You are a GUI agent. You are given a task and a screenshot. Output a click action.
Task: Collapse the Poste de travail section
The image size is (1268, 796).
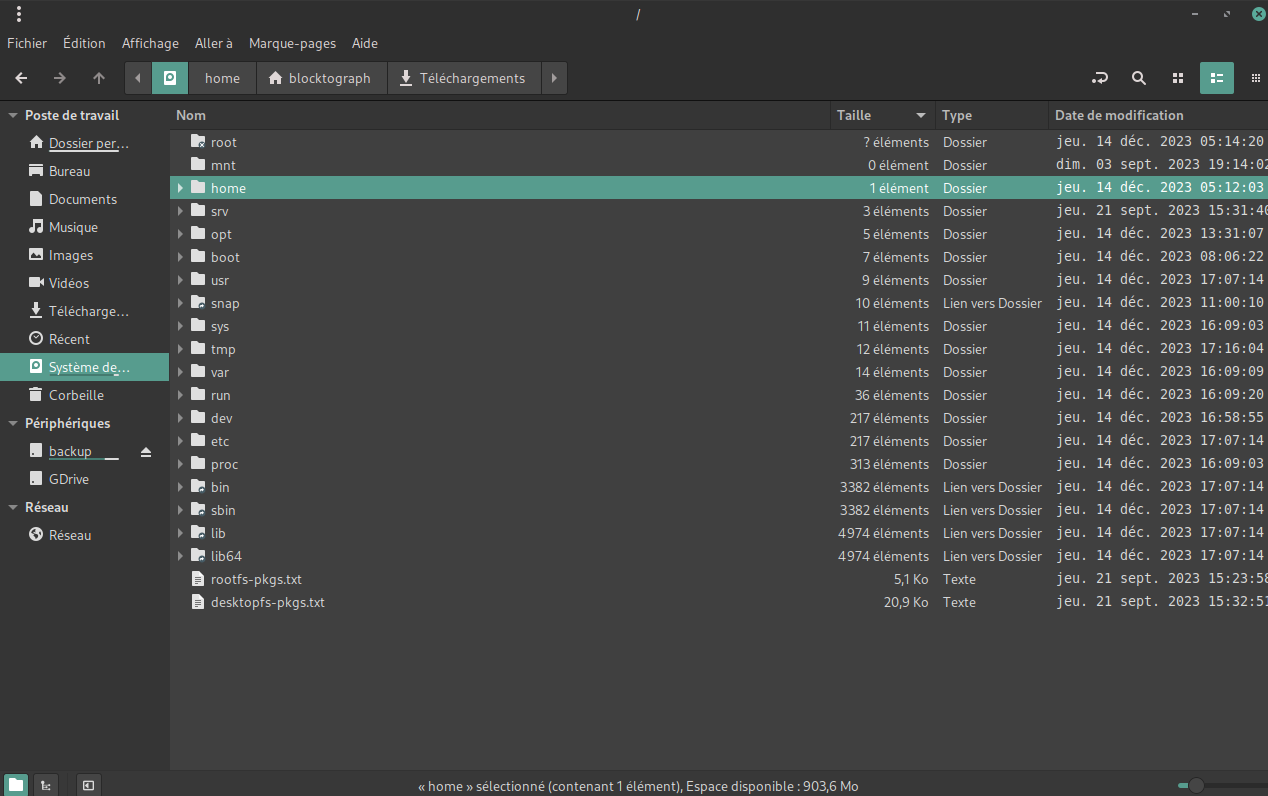click(x=13, y=115)
